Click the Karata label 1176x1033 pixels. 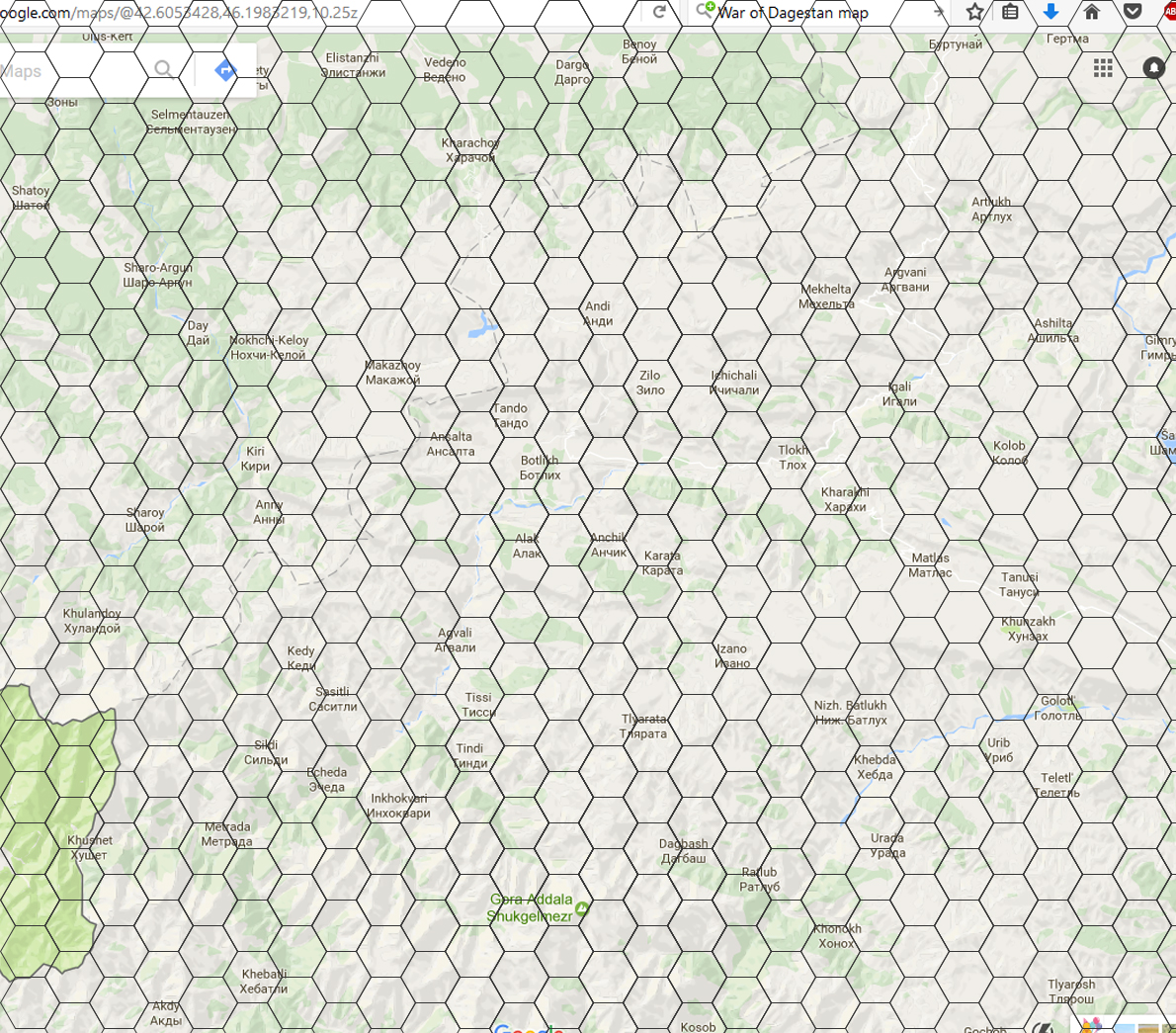(x=662, y=562)
